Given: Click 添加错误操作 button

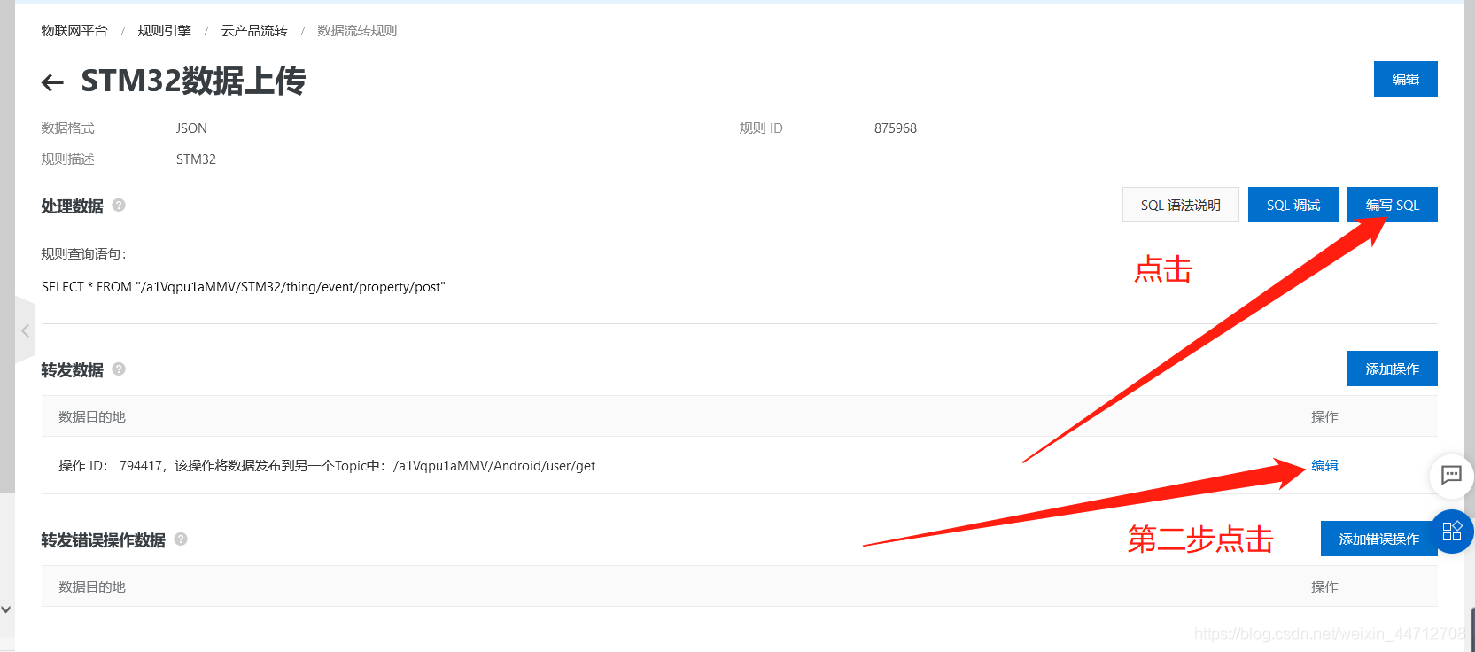Looking at the screenshot, I should 1379,539.
